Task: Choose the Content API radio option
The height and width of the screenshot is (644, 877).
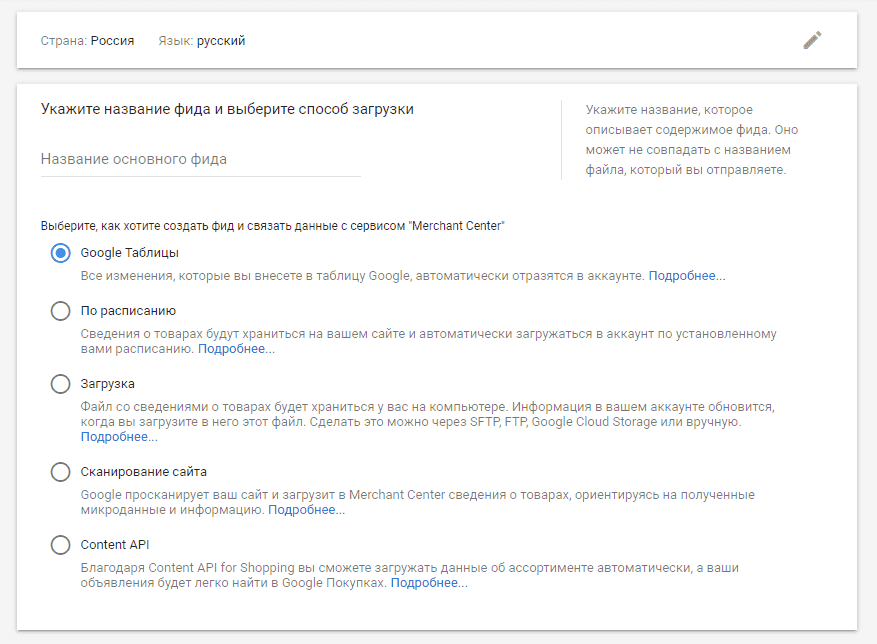Action: [x=60, y=545]
